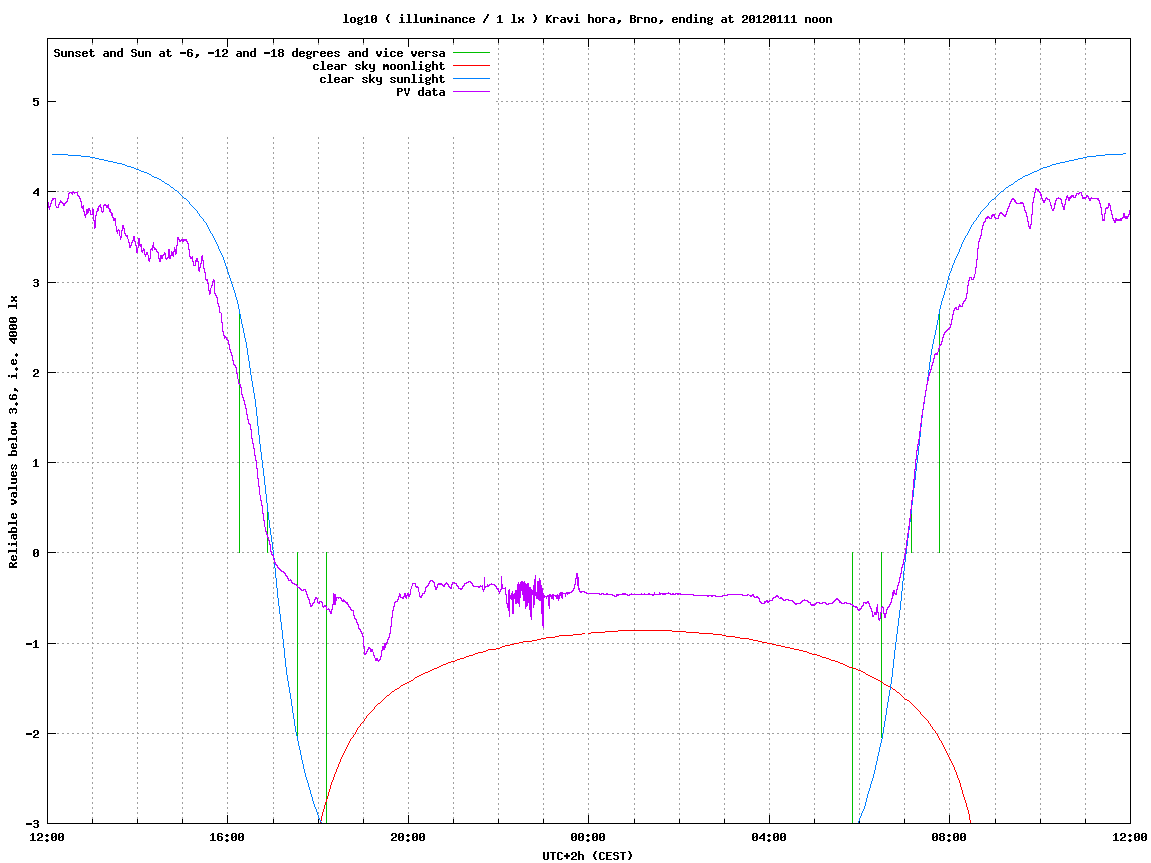Click the x-axis label 'UTC+2h (CEST)'
This screenshot has width=1151, height=863.
click(x=587, y=856)
